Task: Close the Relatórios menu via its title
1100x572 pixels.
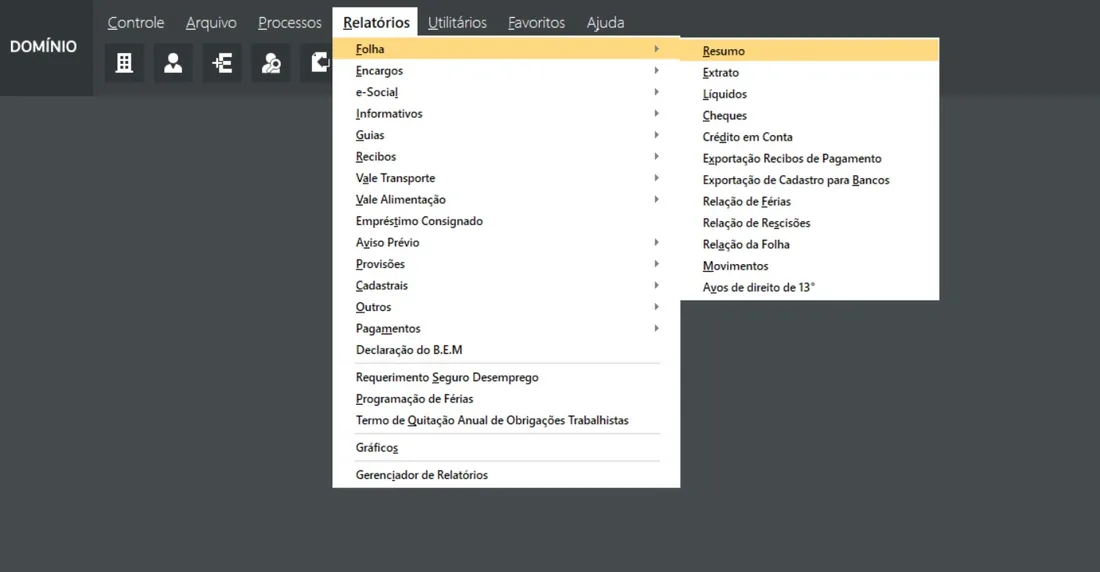Action: (376, 22)
